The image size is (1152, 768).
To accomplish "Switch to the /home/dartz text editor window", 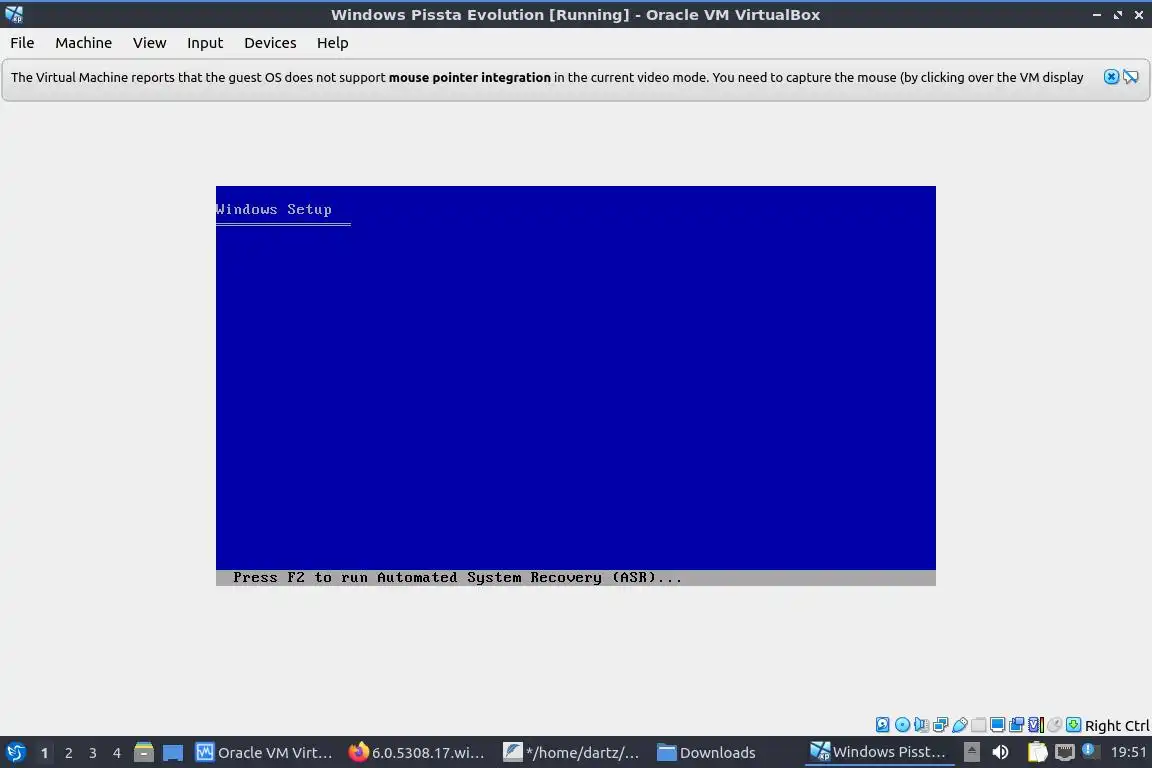I will (572, 752).
